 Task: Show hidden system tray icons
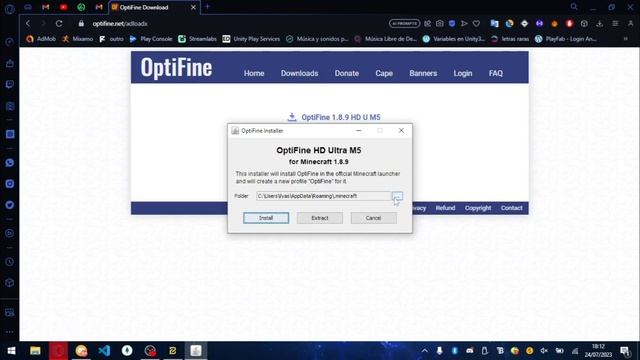[424, 351]
